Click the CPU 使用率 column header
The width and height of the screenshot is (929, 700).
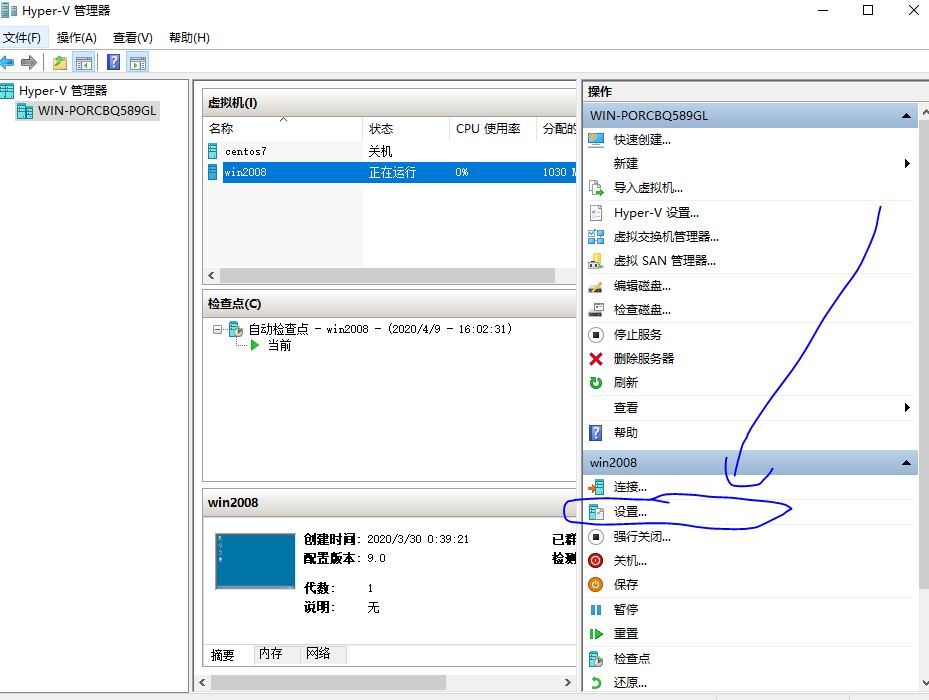click(493, 129)
